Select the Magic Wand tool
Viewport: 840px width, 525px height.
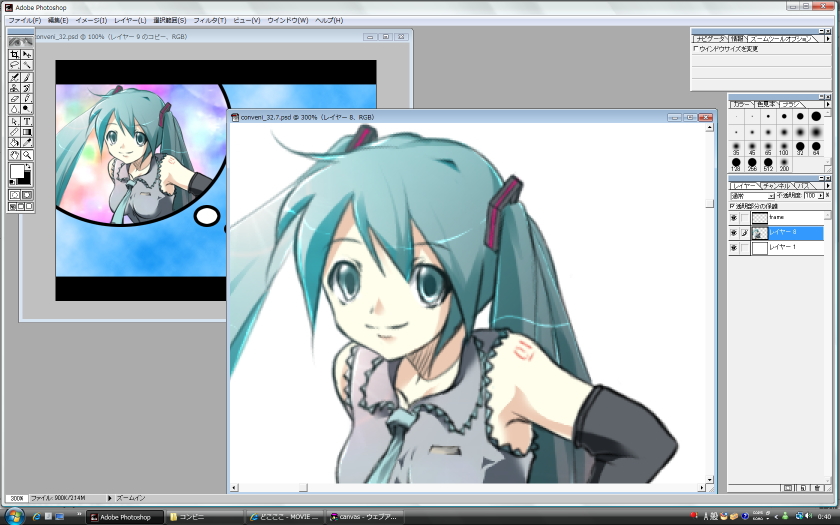pyautogui.click(x=27, y=65)
